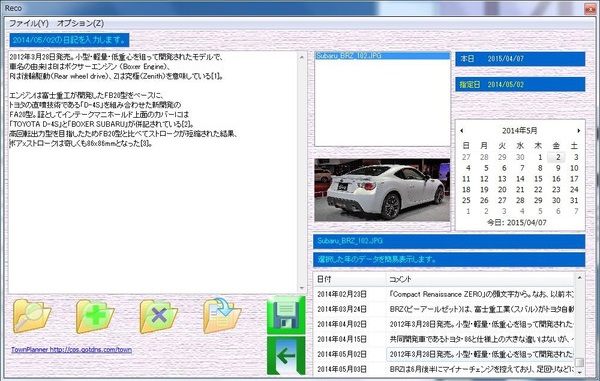Click the folder icon with blue arrow
The width and height of the screenshot is (600, 381).
point(222,316)
